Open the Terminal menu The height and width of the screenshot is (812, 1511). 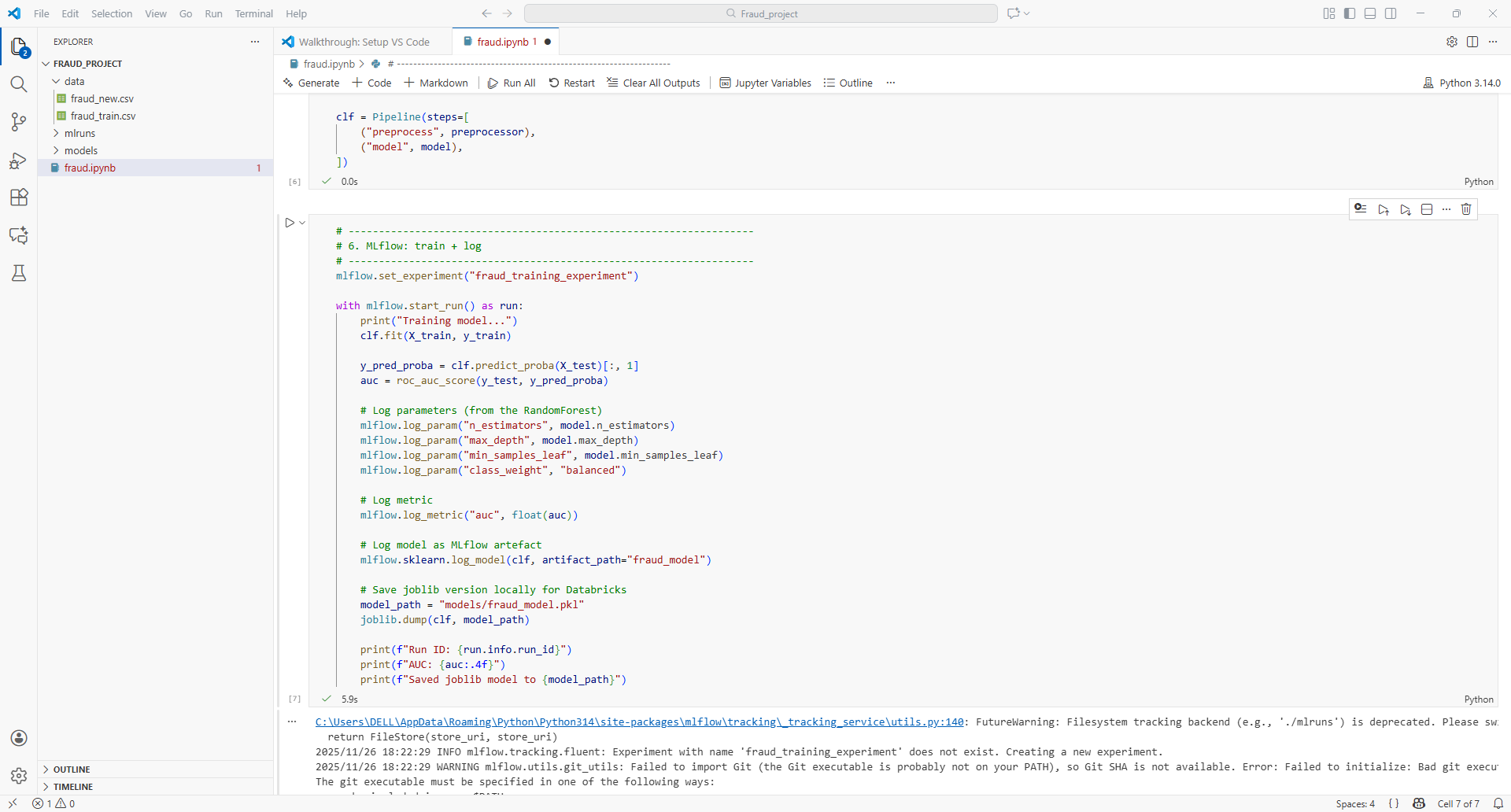[253, 13]
